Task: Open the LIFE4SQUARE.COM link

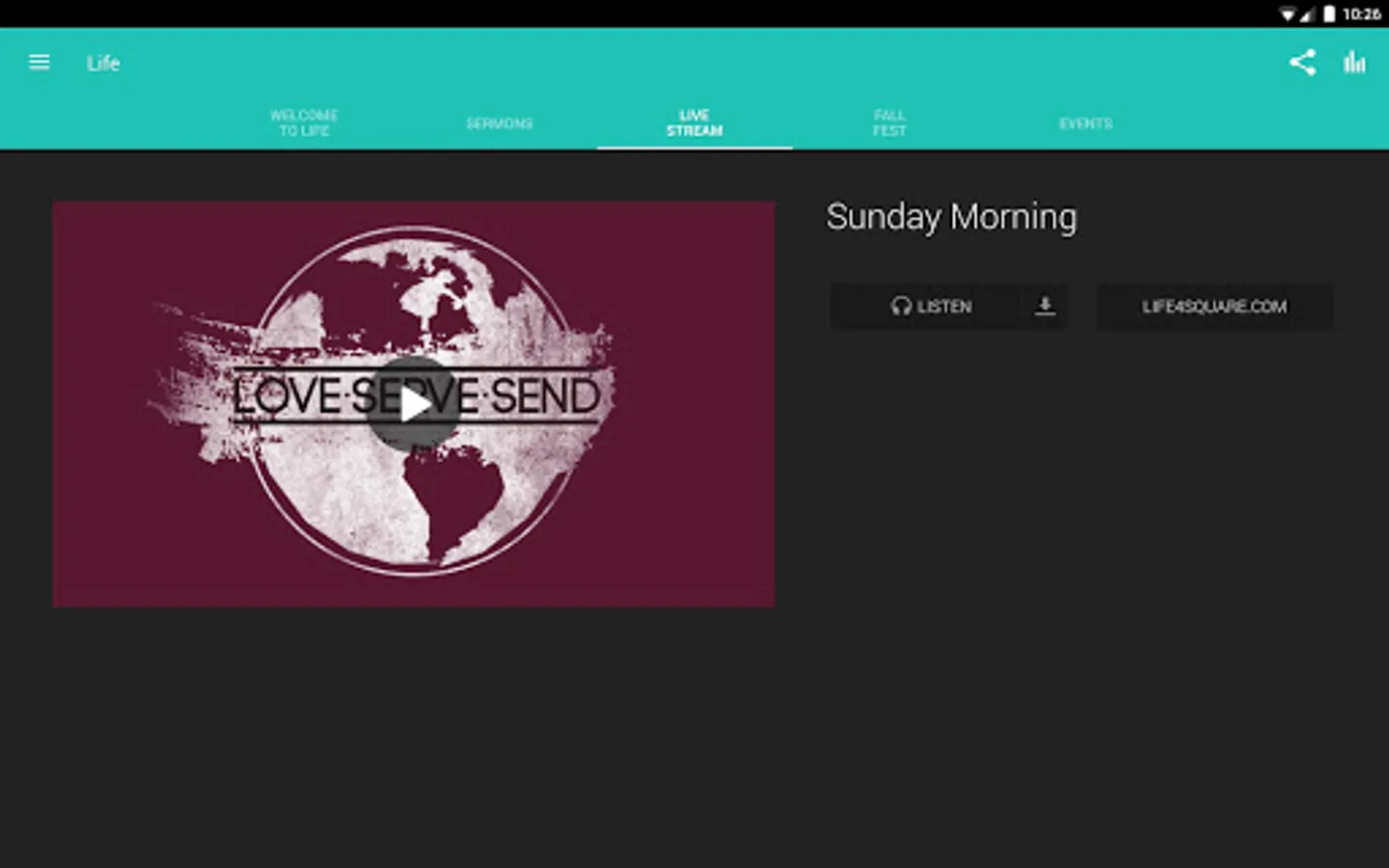Action: pos(1214,307)
